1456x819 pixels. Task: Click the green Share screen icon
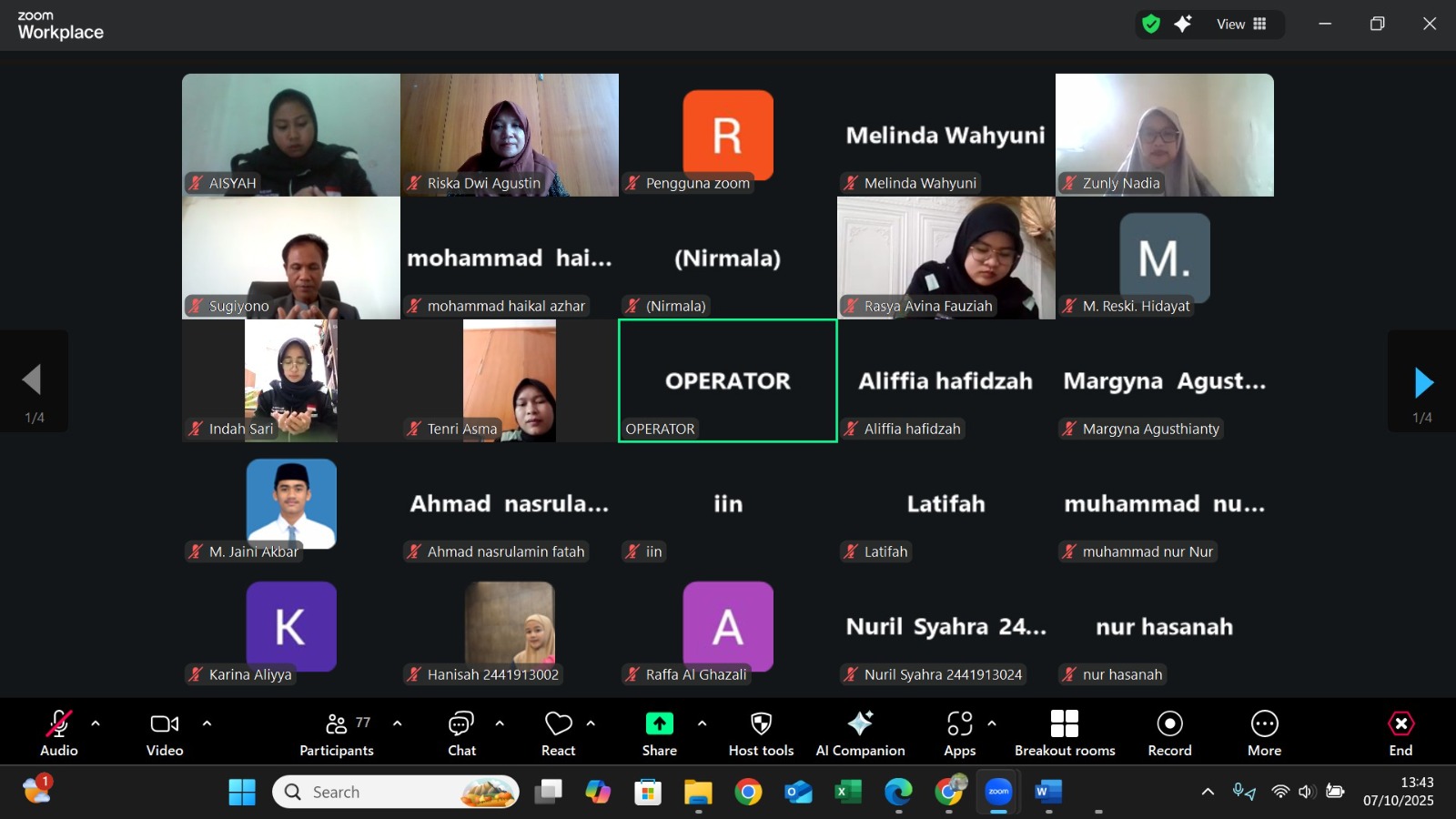click(659, 724)
